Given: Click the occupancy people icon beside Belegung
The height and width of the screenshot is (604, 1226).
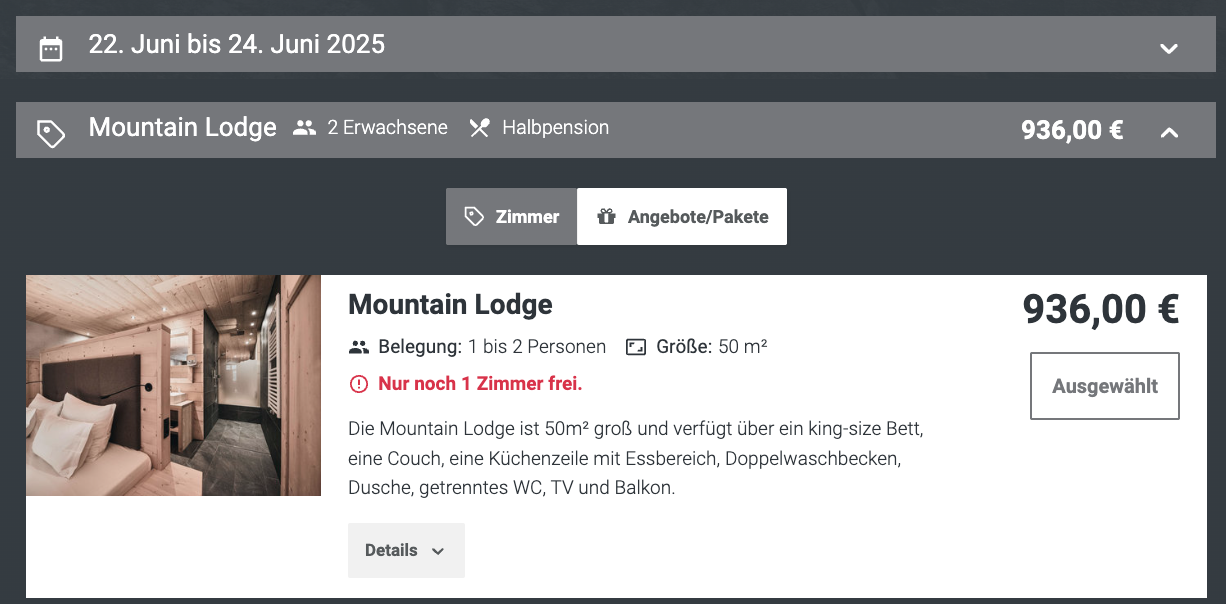Looking at the screenshot, I should 359,347.
